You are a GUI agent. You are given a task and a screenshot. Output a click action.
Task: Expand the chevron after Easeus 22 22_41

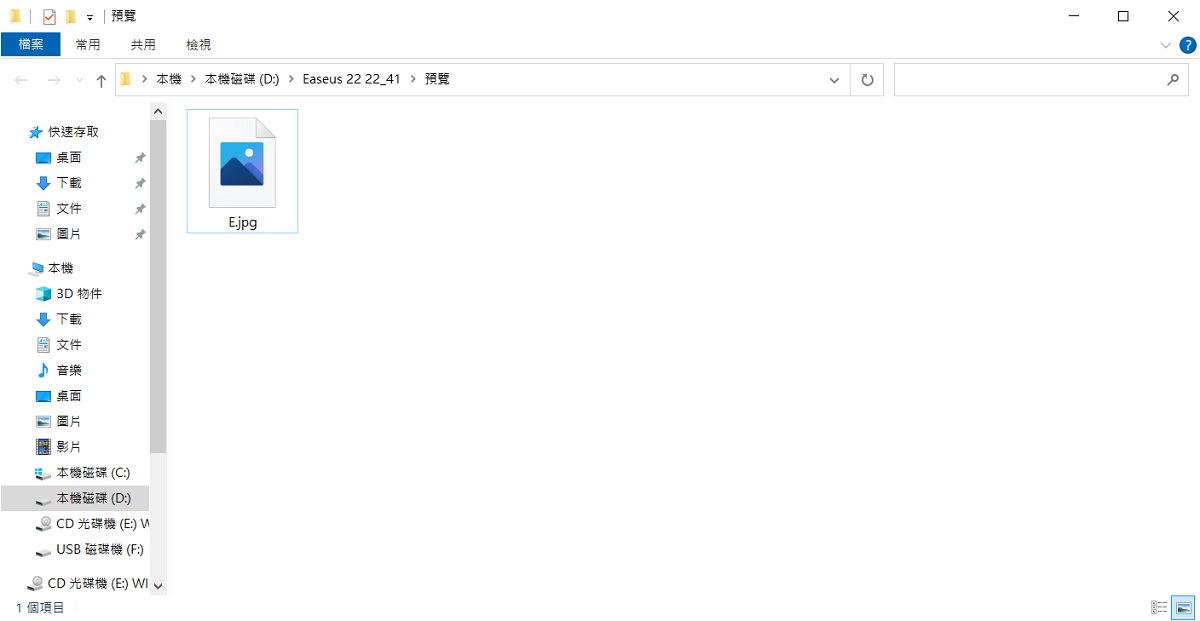tap(413, 79)
